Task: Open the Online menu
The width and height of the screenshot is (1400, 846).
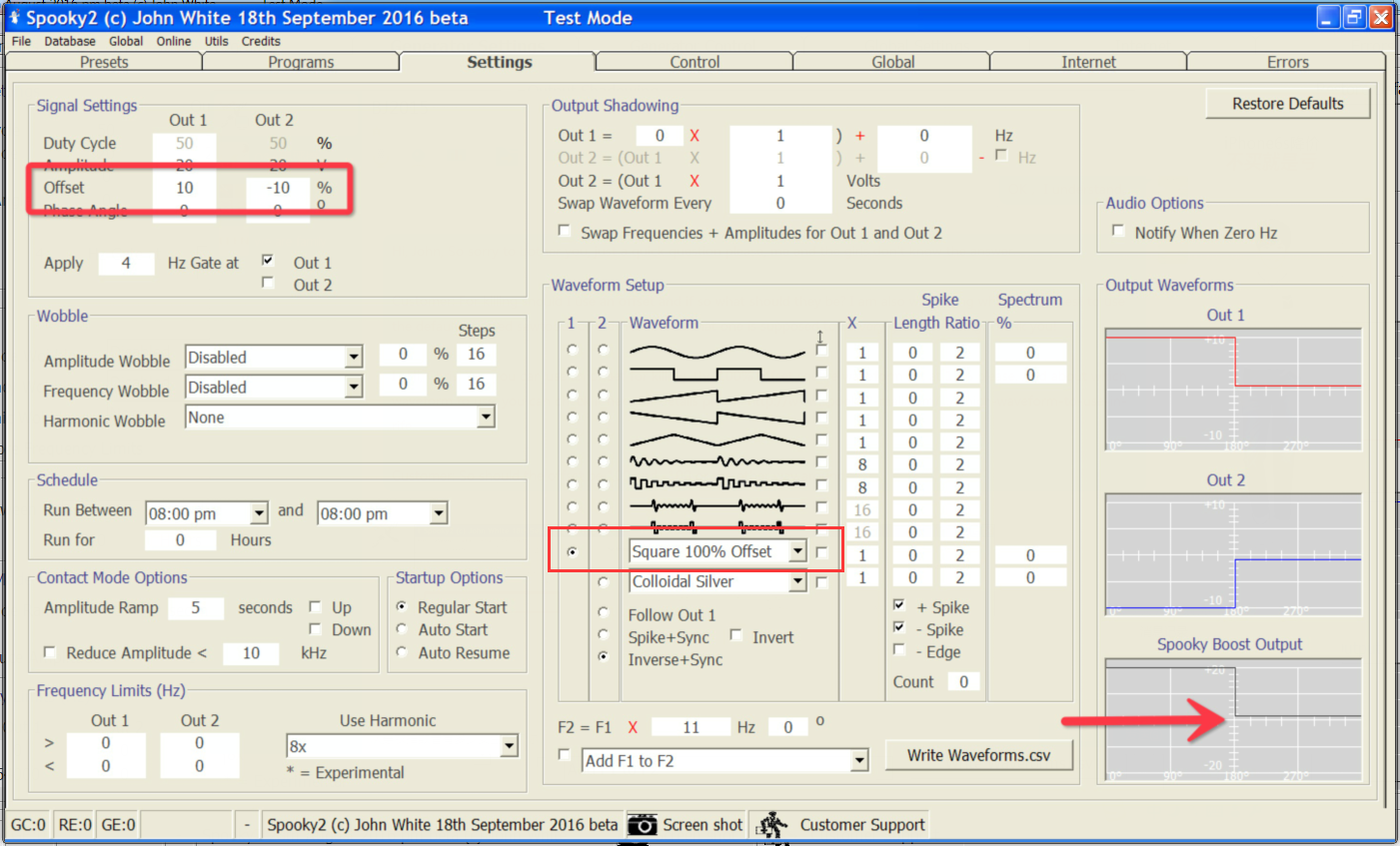Action: (174, 41)
